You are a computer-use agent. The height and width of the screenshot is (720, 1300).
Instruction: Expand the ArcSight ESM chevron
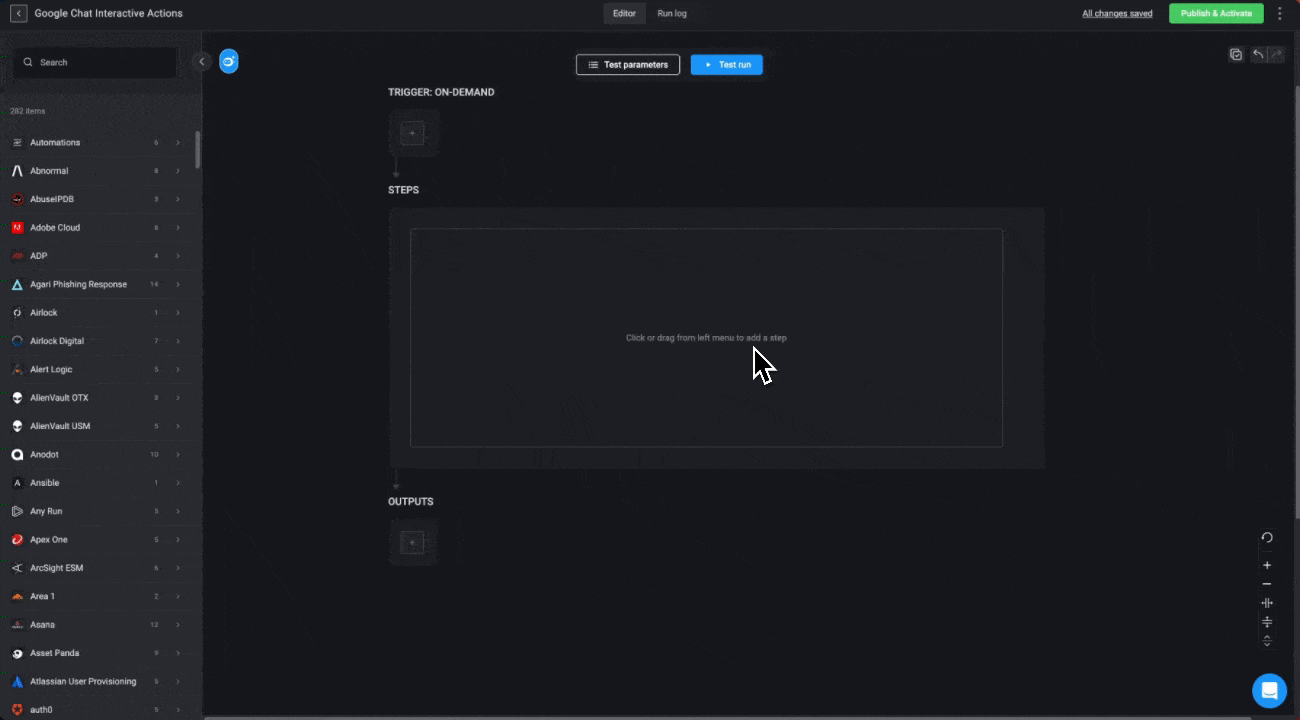point(178,568)
